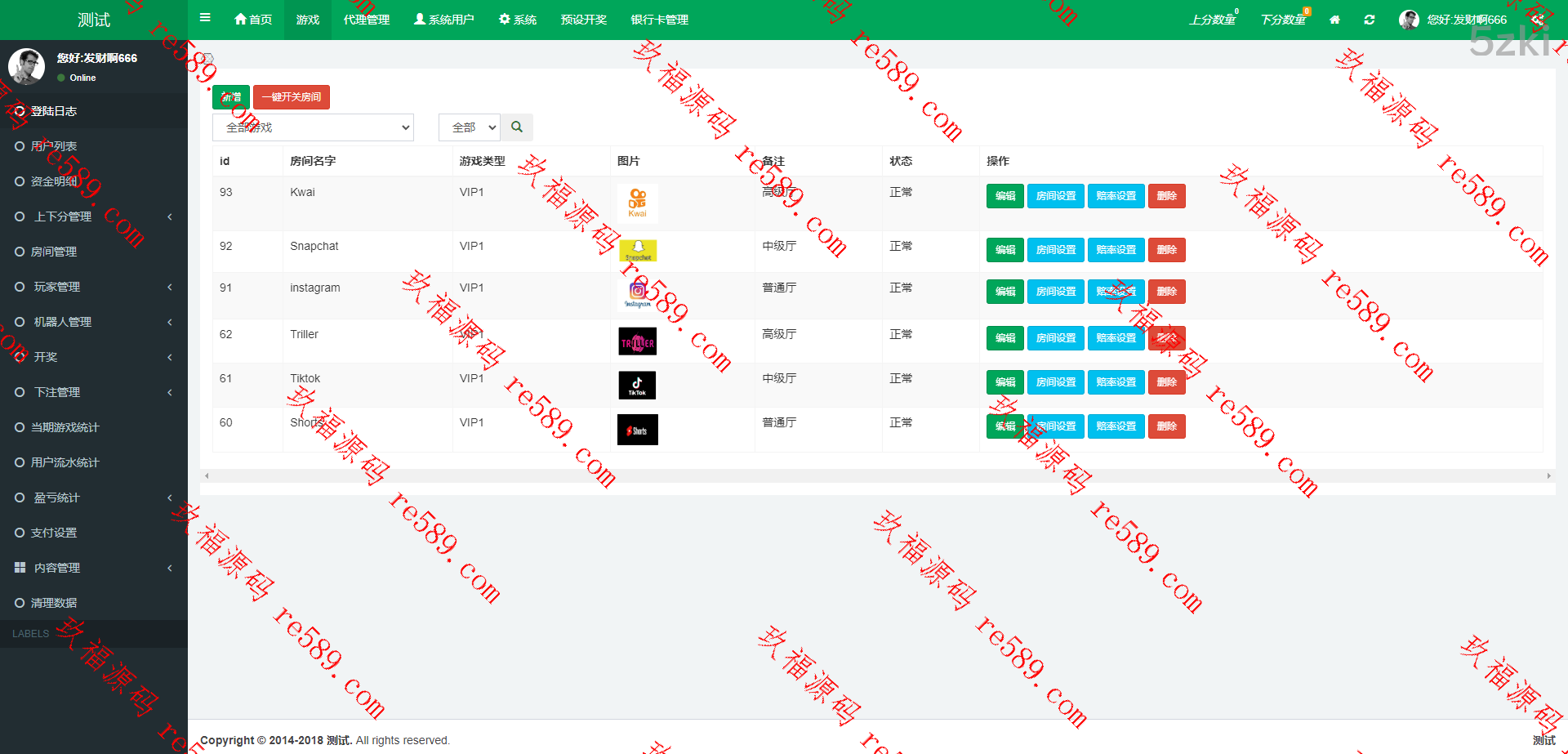
Task: Click 编辑 for the Kwai room
Action: point(1004,196)
